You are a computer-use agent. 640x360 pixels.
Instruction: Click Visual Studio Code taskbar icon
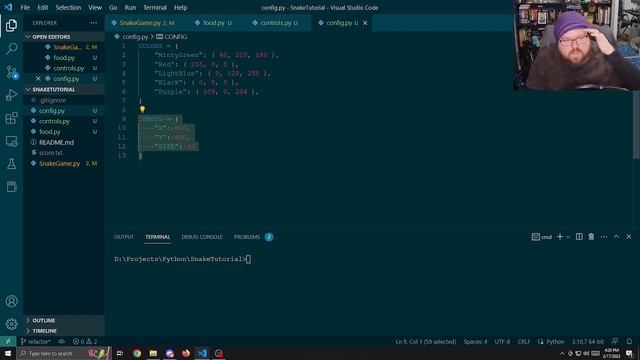click(x=202, y=353)
